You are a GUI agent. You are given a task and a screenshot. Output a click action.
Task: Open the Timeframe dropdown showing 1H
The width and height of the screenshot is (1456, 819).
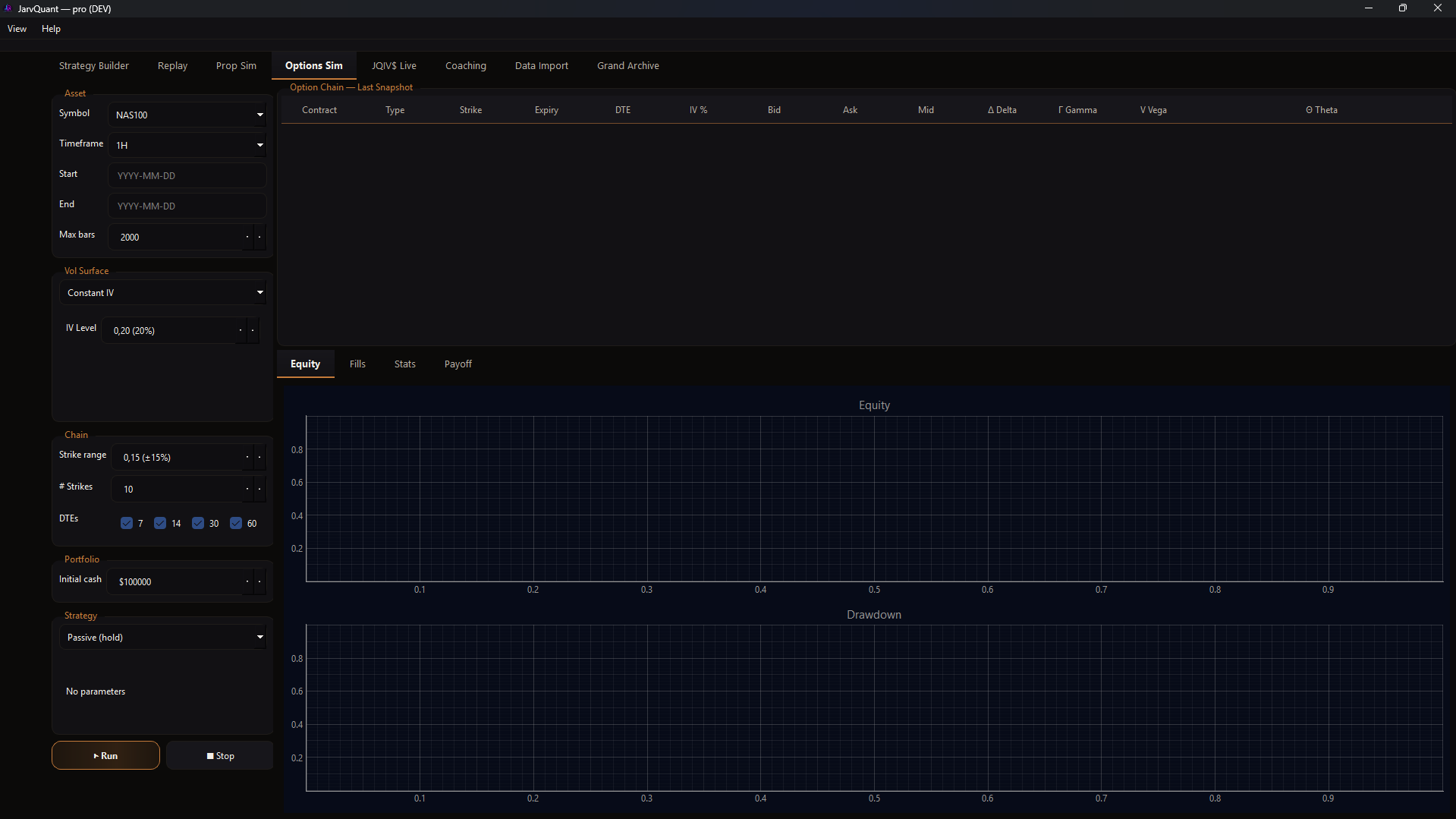187,145
